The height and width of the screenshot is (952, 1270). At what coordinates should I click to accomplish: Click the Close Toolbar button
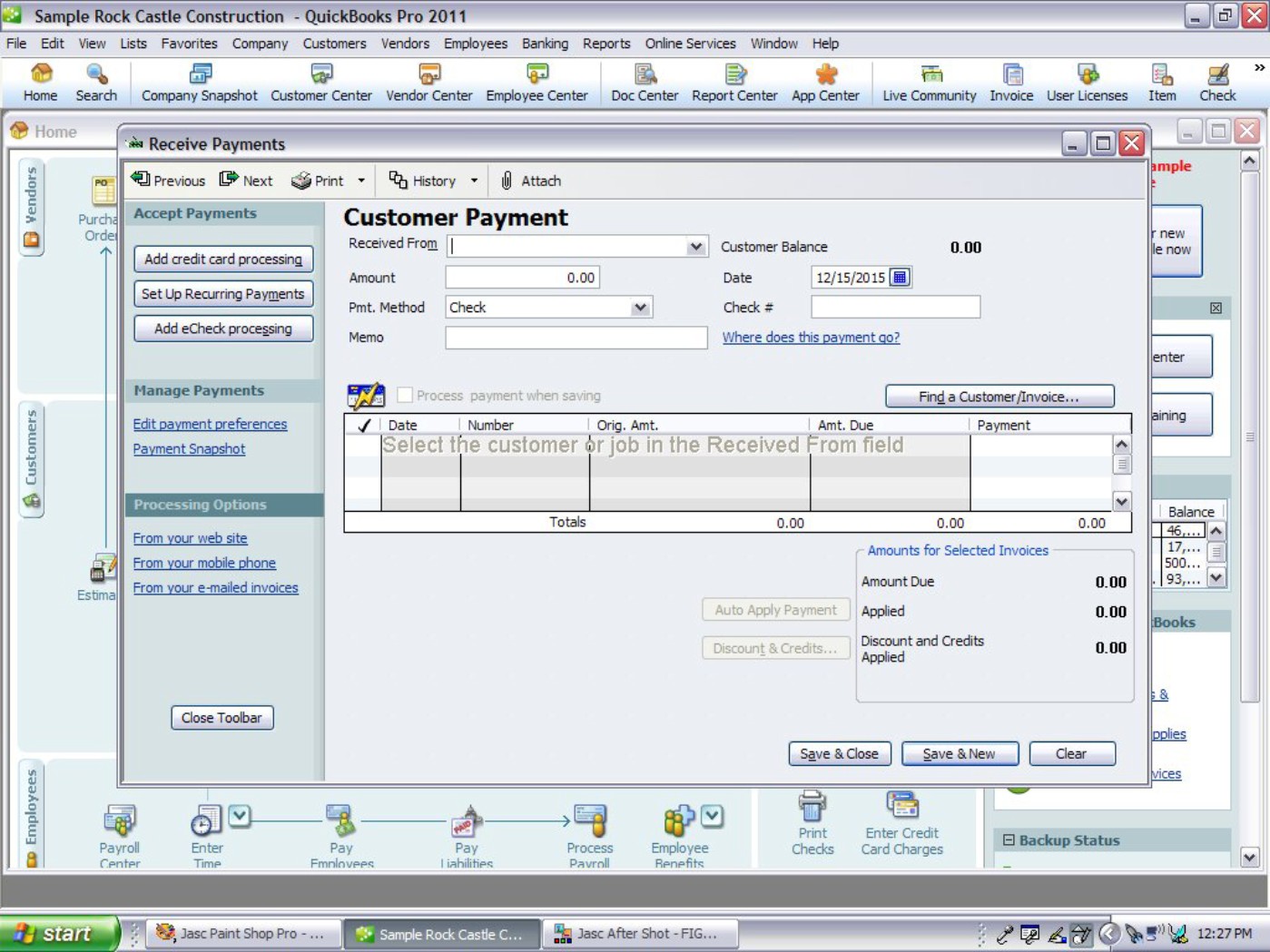222,718
